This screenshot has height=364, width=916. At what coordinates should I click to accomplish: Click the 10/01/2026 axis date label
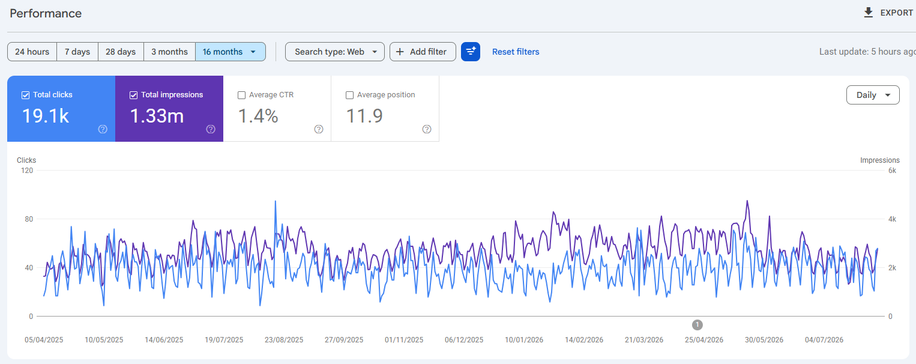[x=524, y=339]
